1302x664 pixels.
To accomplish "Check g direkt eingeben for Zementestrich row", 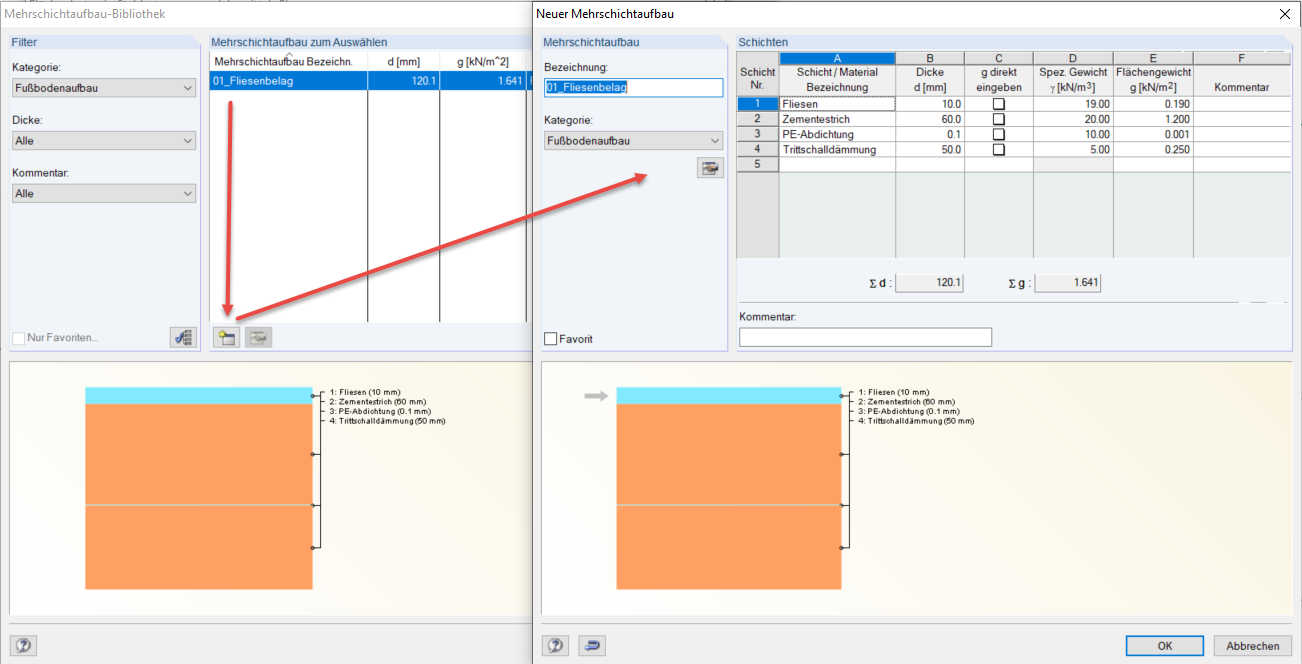I will pos(998,119).
